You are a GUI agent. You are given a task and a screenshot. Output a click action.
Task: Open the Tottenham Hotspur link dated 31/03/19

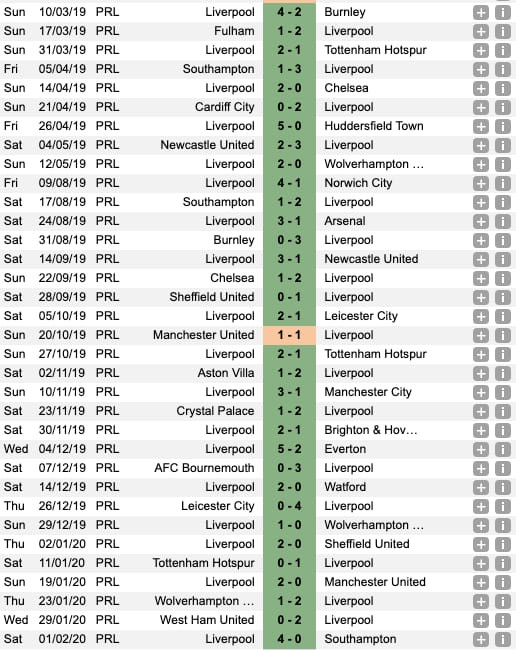[x=375, y=50]
